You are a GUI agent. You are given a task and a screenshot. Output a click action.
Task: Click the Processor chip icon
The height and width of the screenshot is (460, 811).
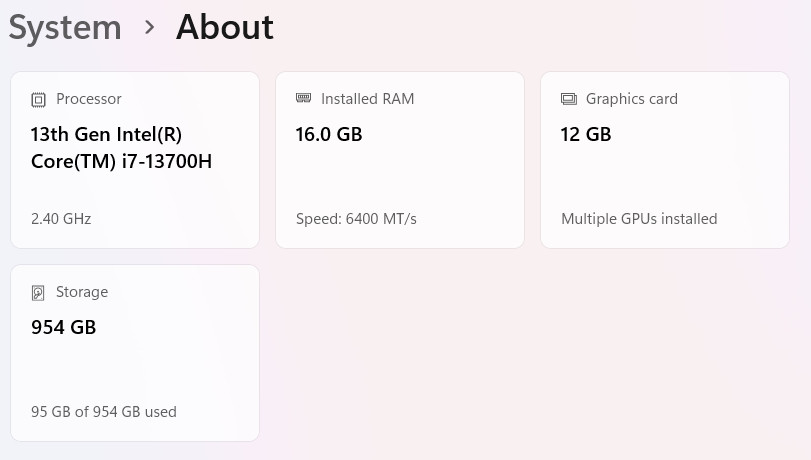[x=38, y=99]
